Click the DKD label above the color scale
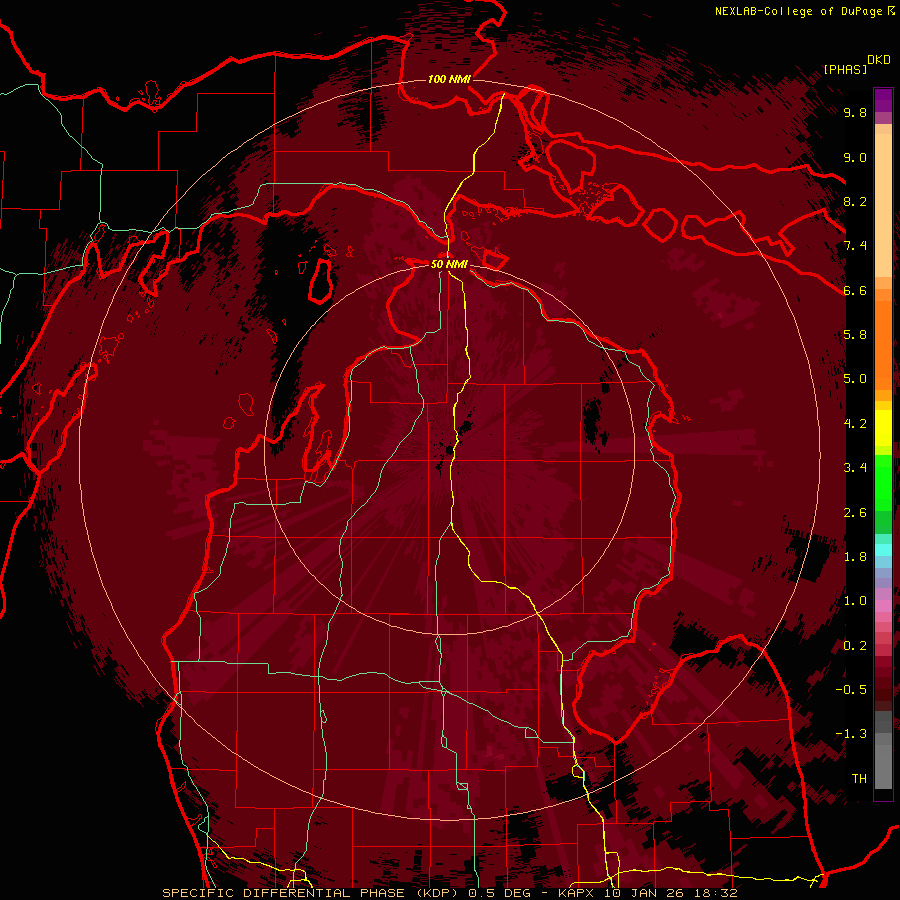Image resolution: width=900 pixels, height=900 pixels. [x=879, y=60]
